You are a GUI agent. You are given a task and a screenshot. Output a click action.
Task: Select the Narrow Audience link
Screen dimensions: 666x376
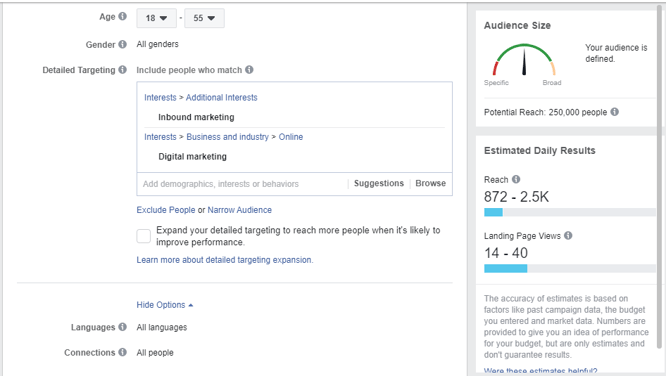click(240, 210)
